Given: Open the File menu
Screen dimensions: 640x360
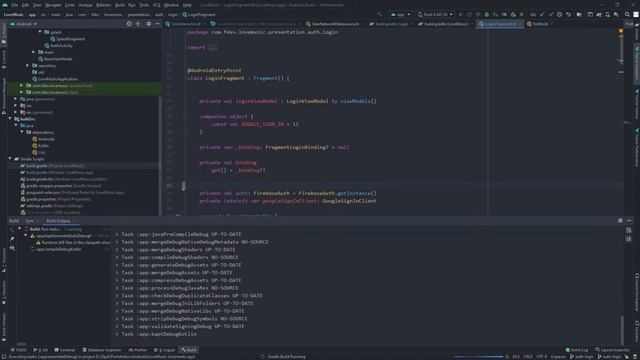Looking at the screenshot, I should coord(15,5).
